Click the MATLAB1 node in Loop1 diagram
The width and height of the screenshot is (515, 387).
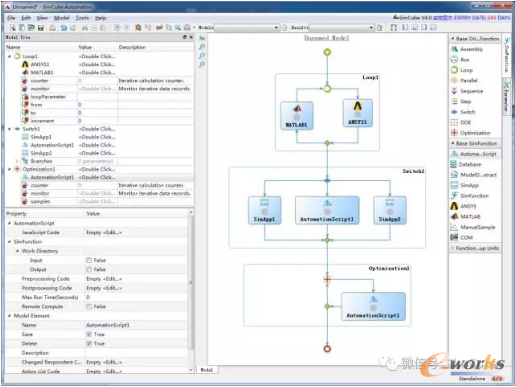pos(297,115)
